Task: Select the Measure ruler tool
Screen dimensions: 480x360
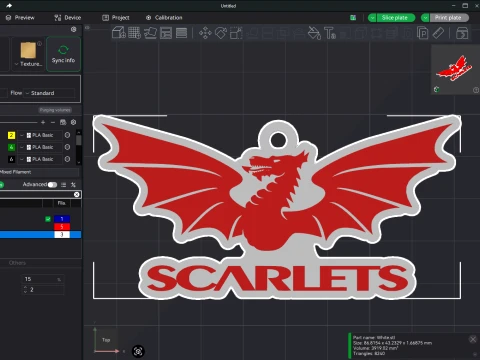Action: point(438,33)
